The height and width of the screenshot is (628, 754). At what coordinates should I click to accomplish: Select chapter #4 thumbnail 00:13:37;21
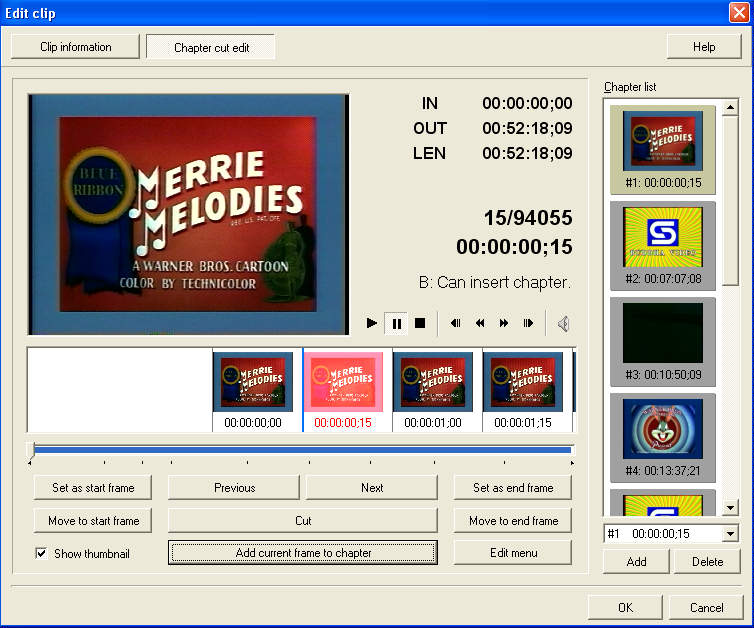click(663, 438)
